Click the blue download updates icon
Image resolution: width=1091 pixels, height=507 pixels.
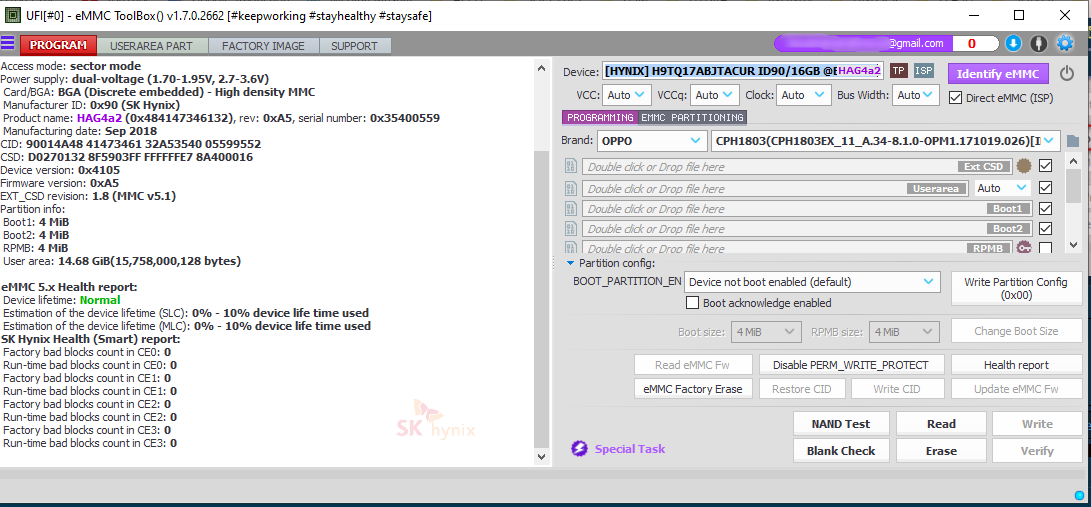[x=1013, y=43]
